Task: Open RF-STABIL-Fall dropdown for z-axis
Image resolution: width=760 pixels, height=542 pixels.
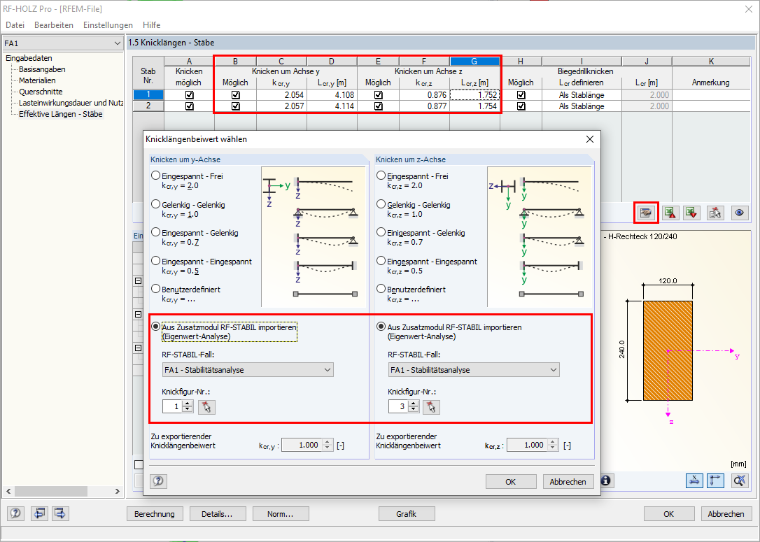Action: point(473,370)
